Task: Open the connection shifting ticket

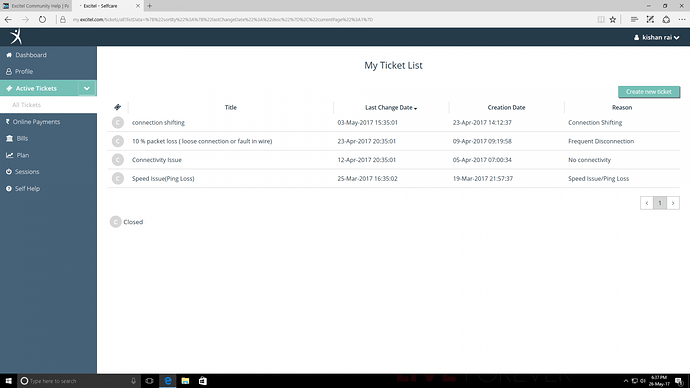Action: [158, 122]
